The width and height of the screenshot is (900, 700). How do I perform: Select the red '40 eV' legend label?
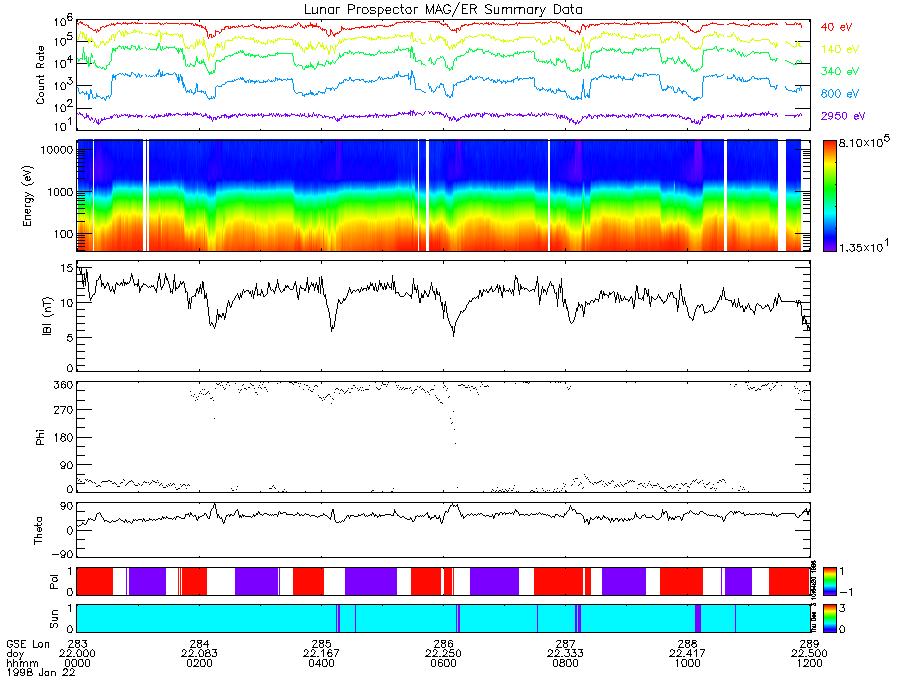[836, 27]
